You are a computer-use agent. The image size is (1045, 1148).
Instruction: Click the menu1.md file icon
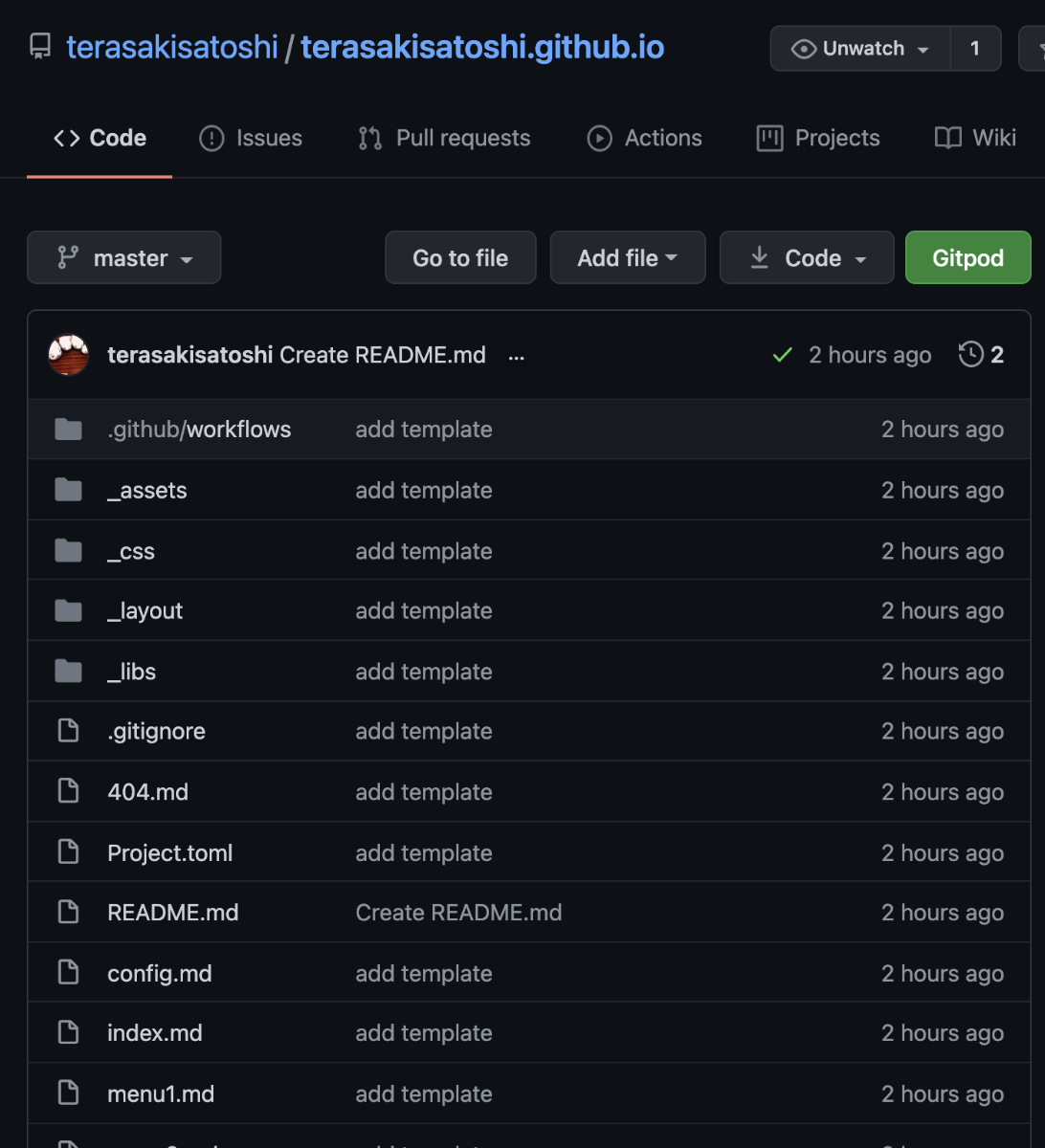tap(68, 1093)
